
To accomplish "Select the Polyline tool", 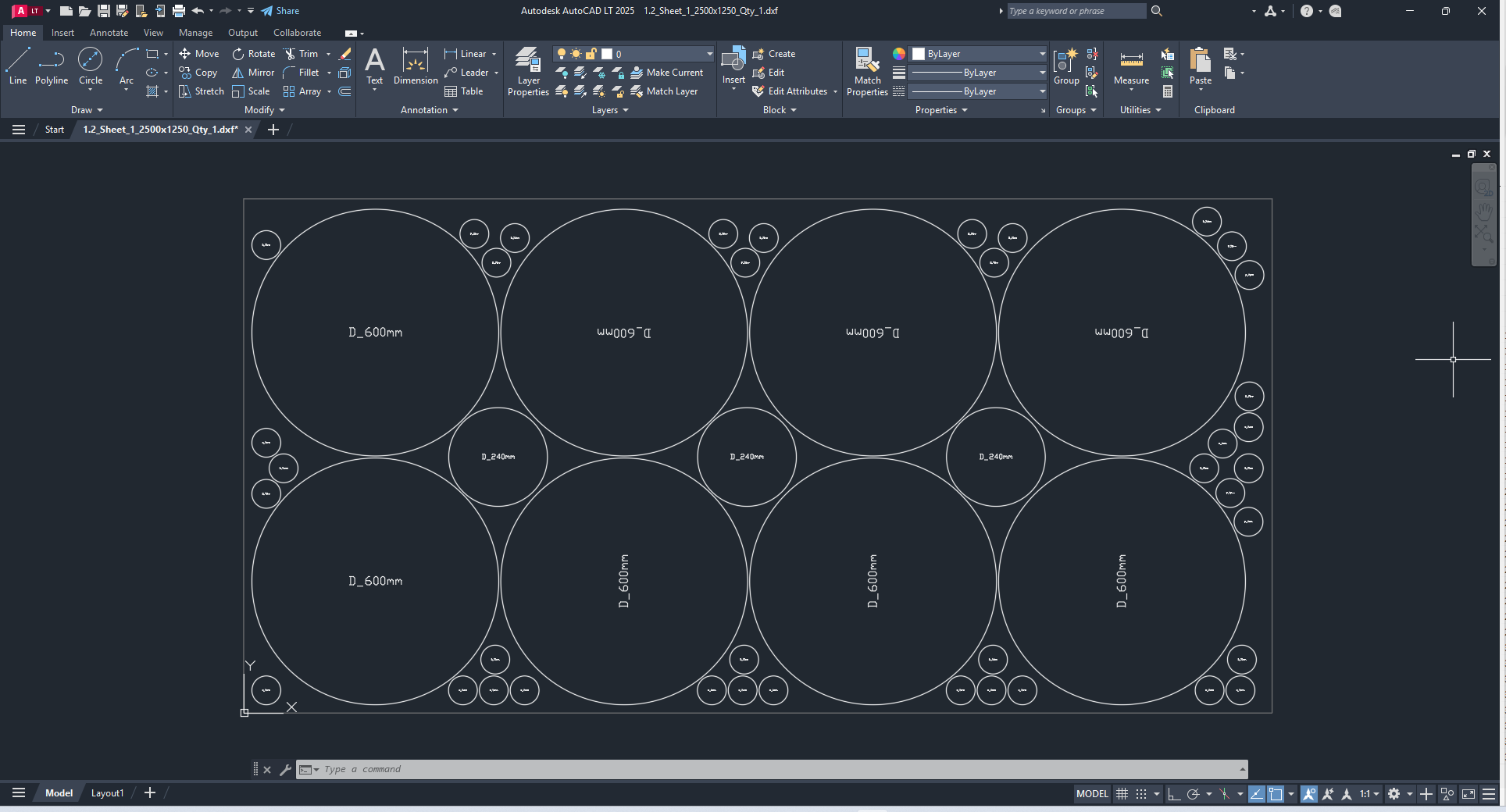I will coord(52,66).
